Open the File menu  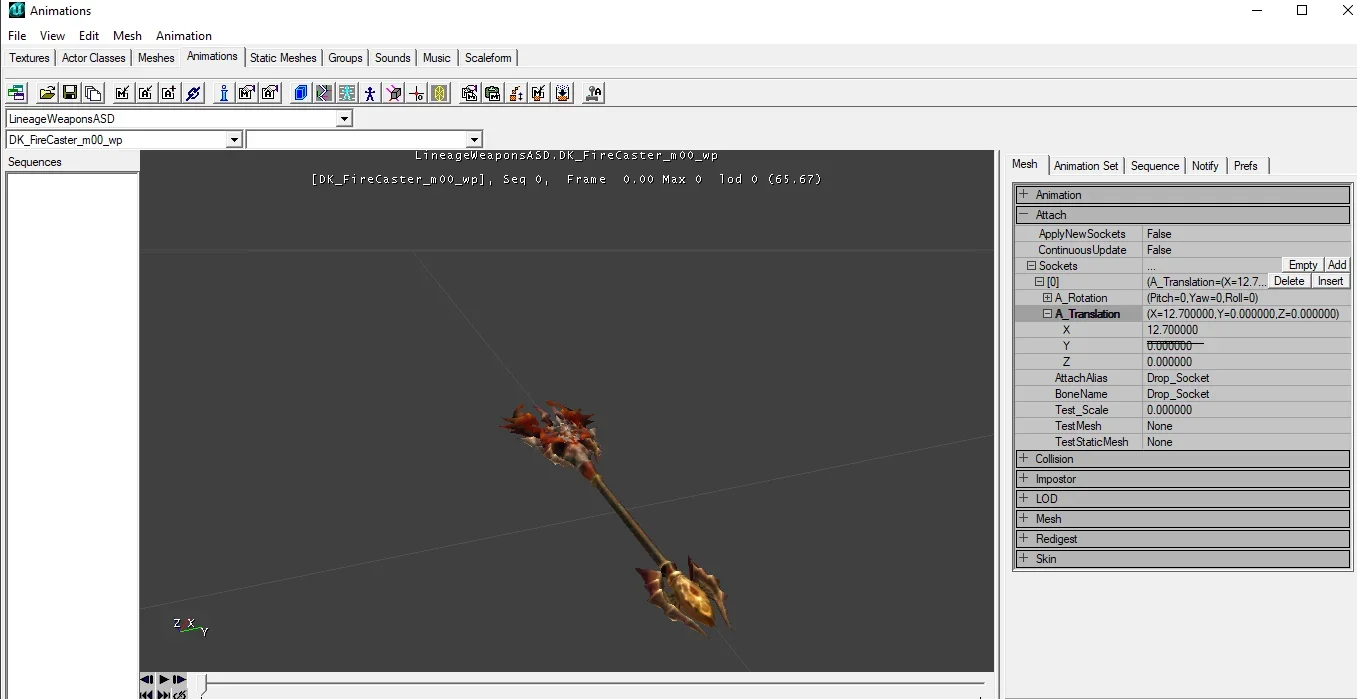click(x=17, y=36)
